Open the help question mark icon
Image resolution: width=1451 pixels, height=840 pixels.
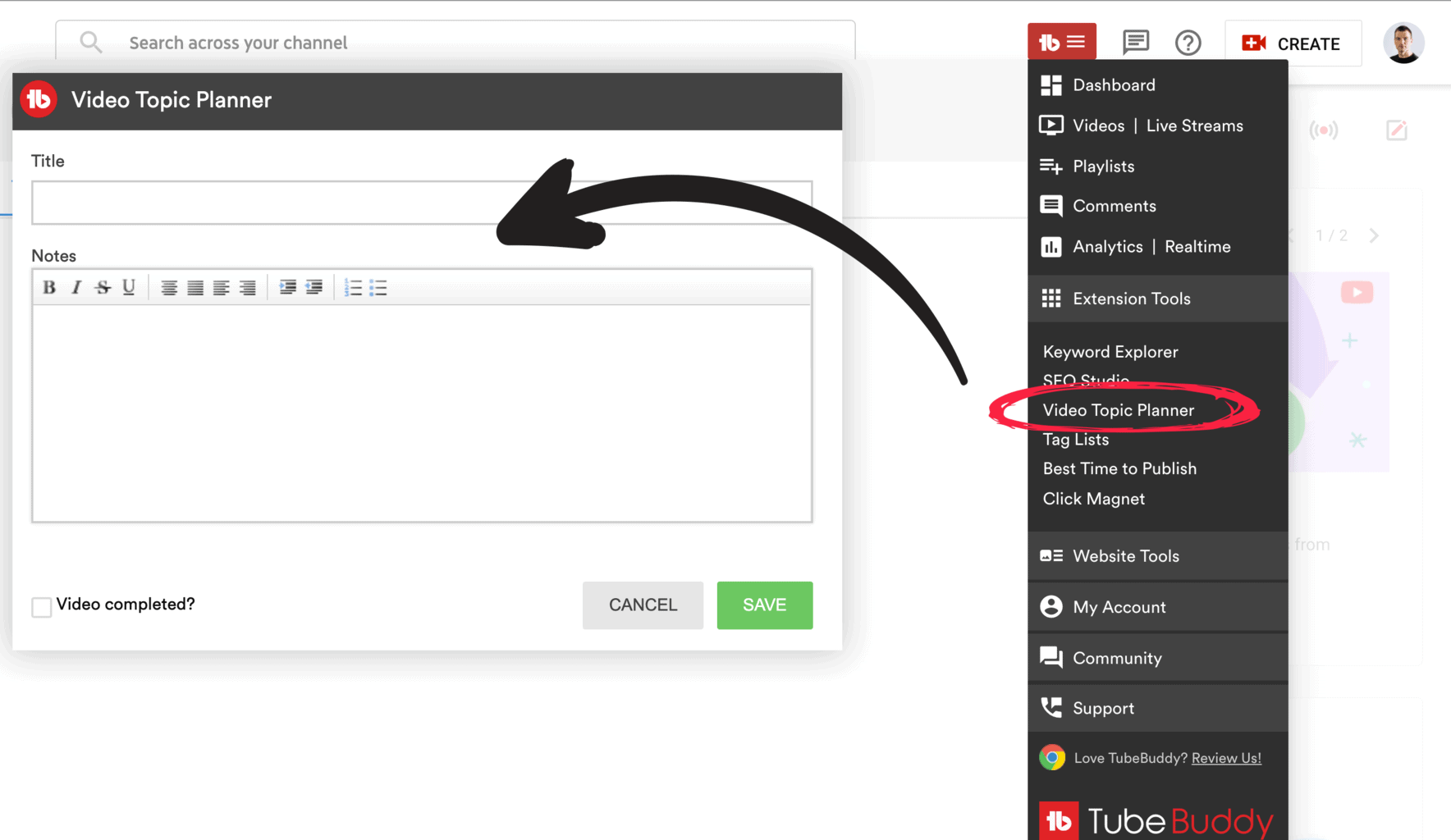1188,43
